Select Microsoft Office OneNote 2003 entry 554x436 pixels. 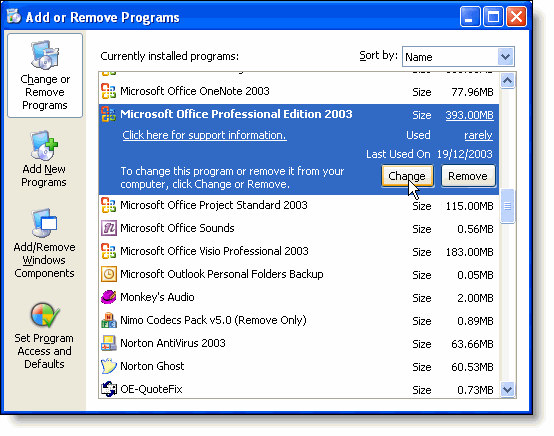299,92
